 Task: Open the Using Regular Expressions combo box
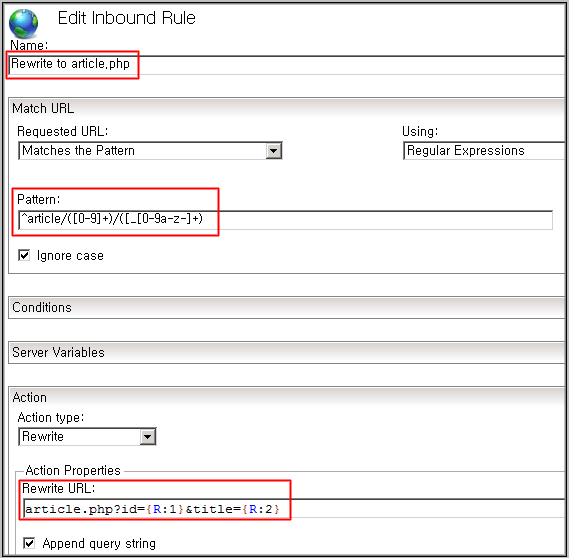coord(484,151)
